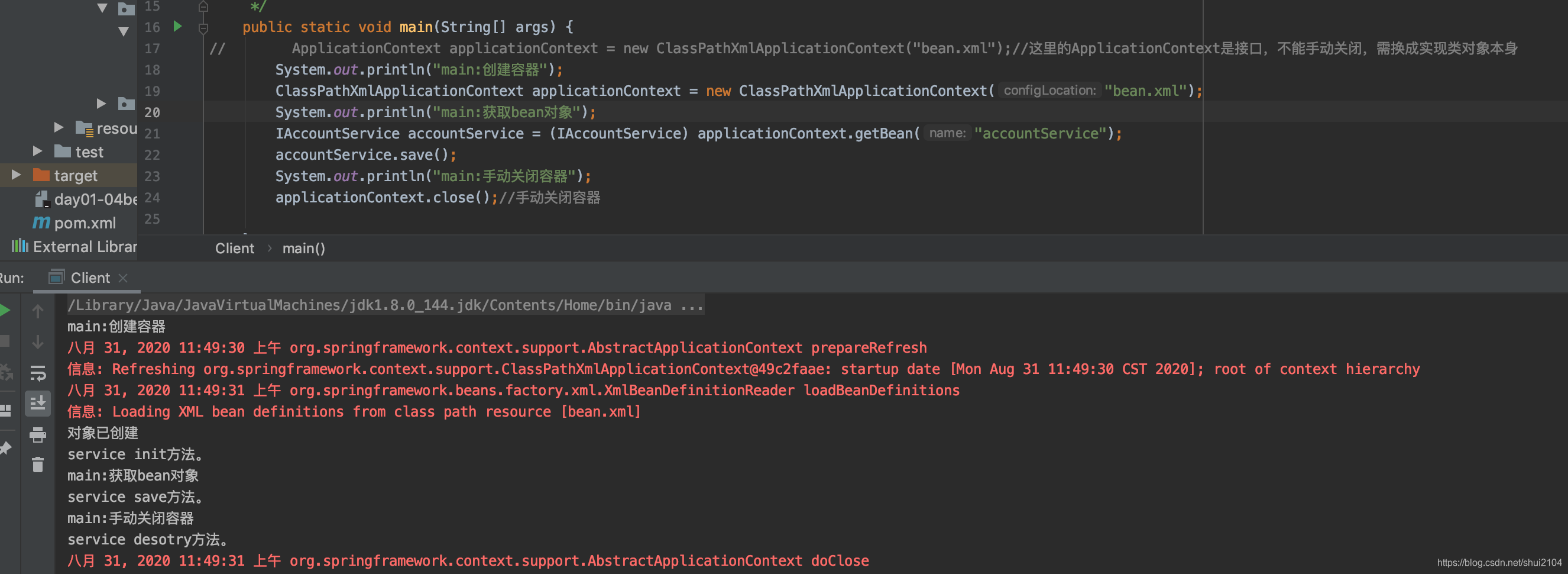Screen dimensions: 1568x574
Task: Click the '对象已创建' console line
Action: coord(102,433)
